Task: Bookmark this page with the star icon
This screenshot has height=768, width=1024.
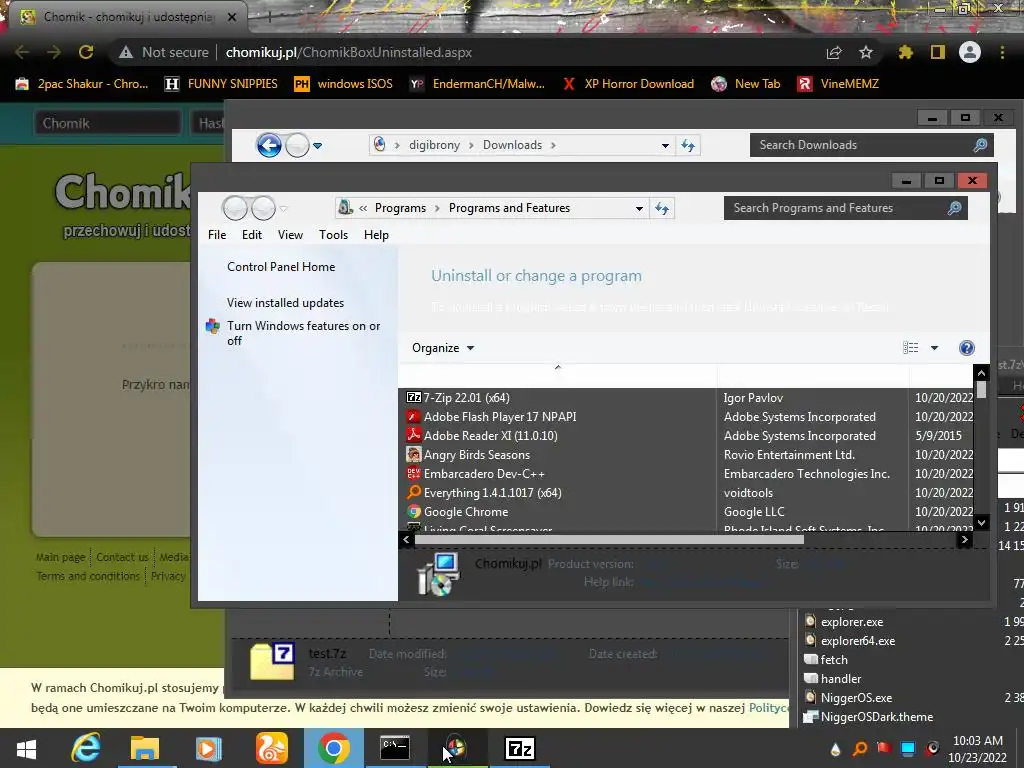Action: click(x=866, y=52)
